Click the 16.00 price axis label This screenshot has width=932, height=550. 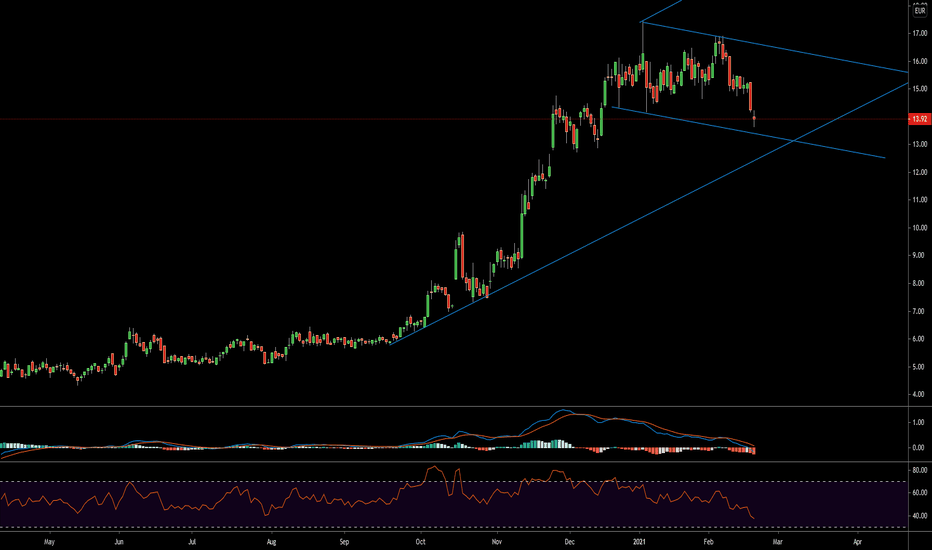(x=920, y=61)
